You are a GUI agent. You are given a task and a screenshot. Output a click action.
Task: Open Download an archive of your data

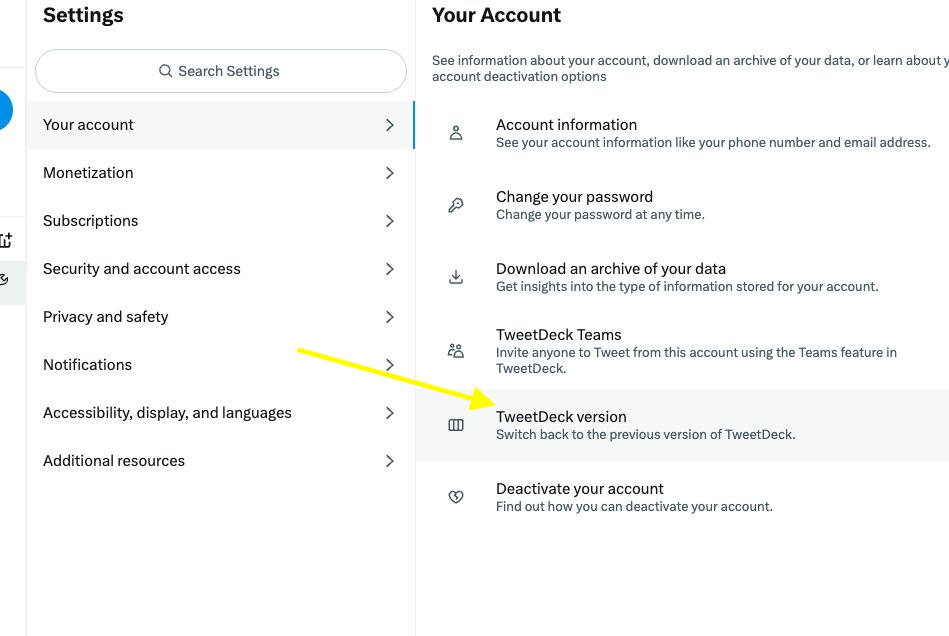pyautogui.click(x=611, y=269)
